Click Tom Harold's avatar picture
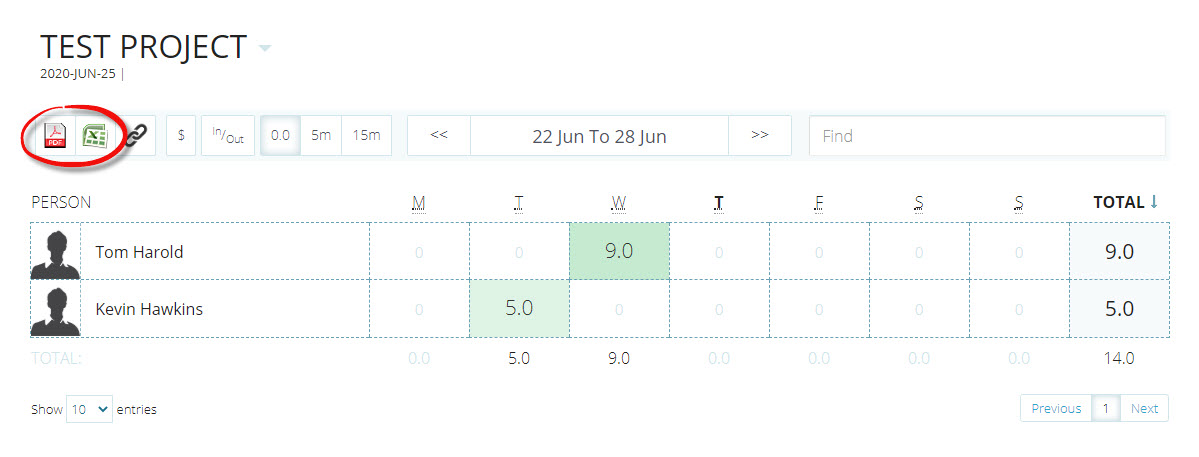1199x457 pixels. 56,252
